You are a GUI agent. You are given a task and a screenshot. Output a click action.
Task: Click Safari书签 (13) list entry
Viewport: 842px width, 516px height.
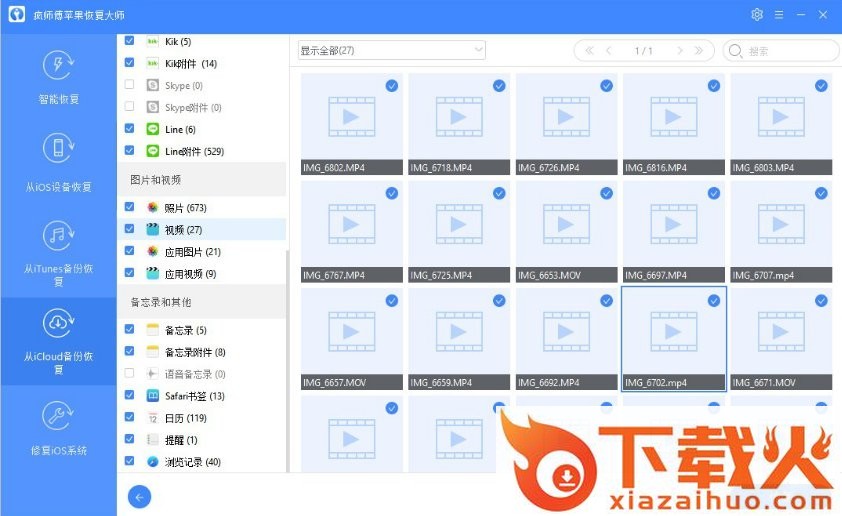[x=194, y=396]
